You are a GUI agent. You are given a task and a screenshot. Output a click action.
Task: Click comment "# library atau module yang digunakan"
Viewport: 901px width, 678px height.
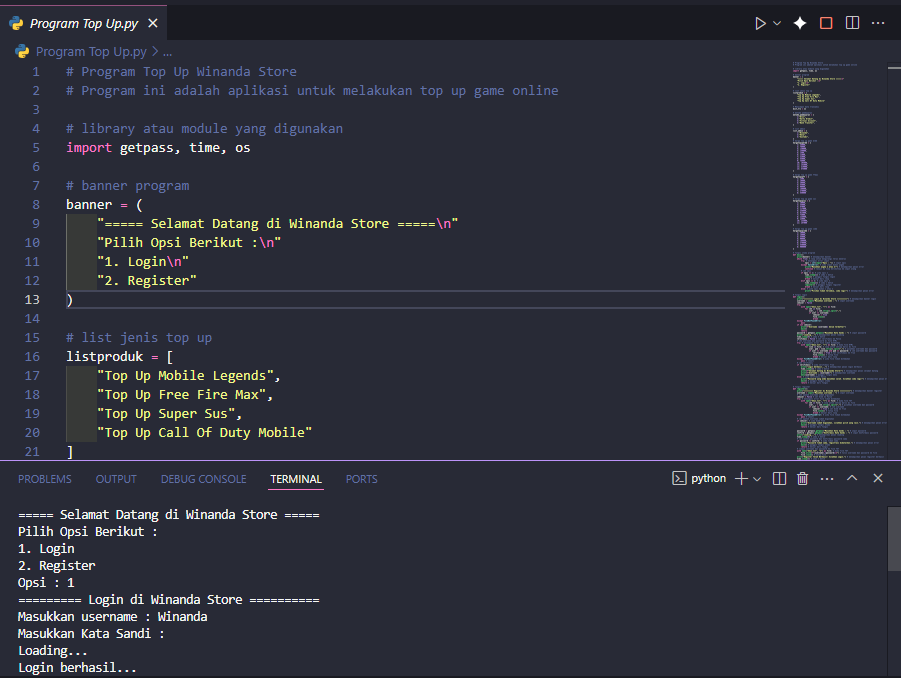click(205, 129)
